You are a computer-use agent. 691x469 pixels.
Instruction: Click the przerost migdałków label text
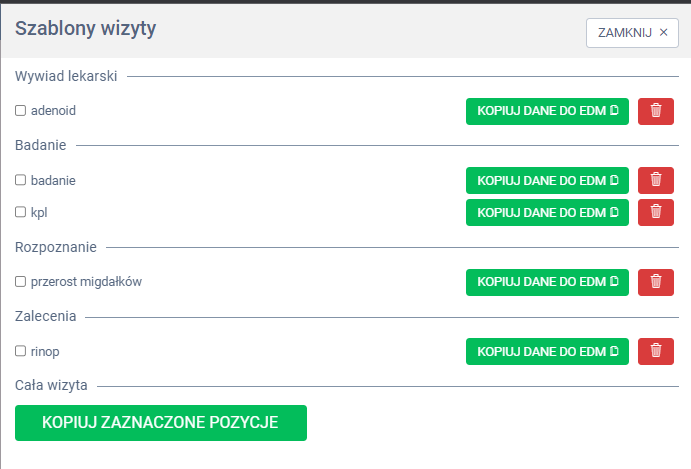coord(86,282)
